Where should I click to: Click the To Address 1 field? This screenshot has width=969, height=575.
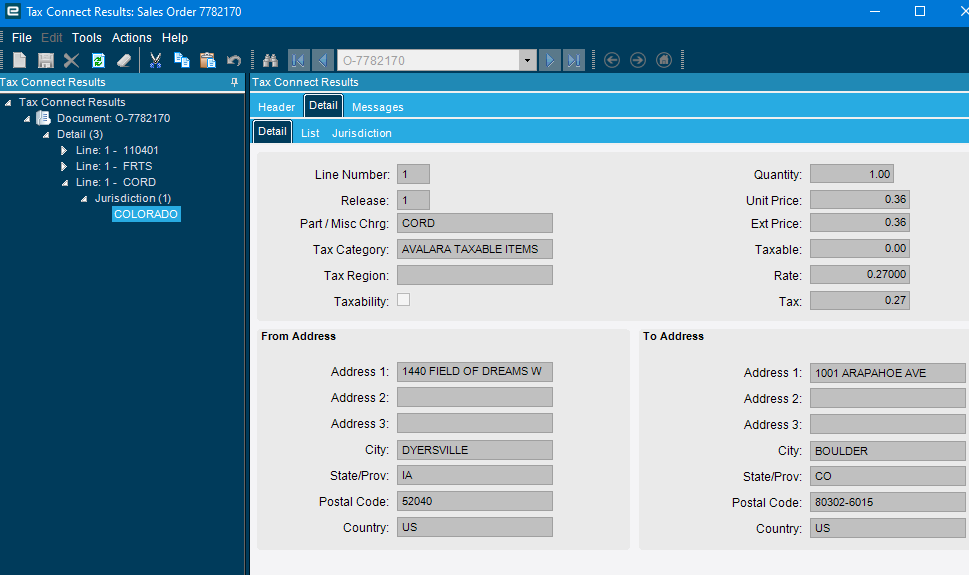pyautogui.click(x=887, y=373)
